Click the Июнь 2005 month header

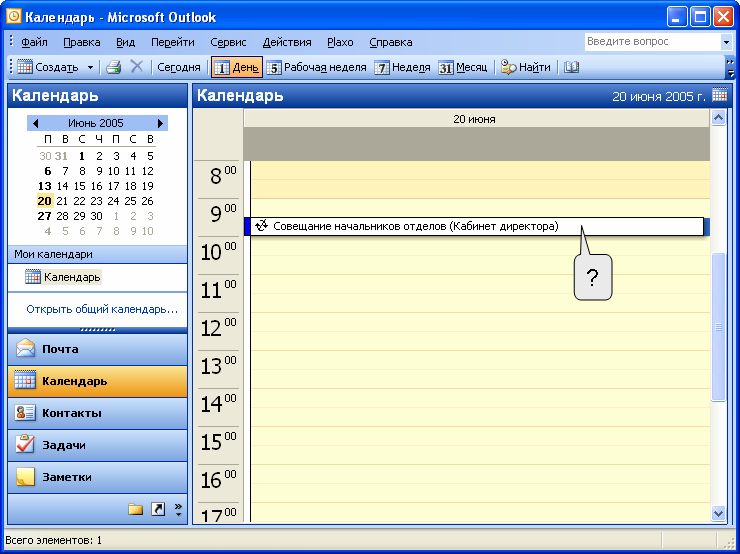(x=96, y=123)
